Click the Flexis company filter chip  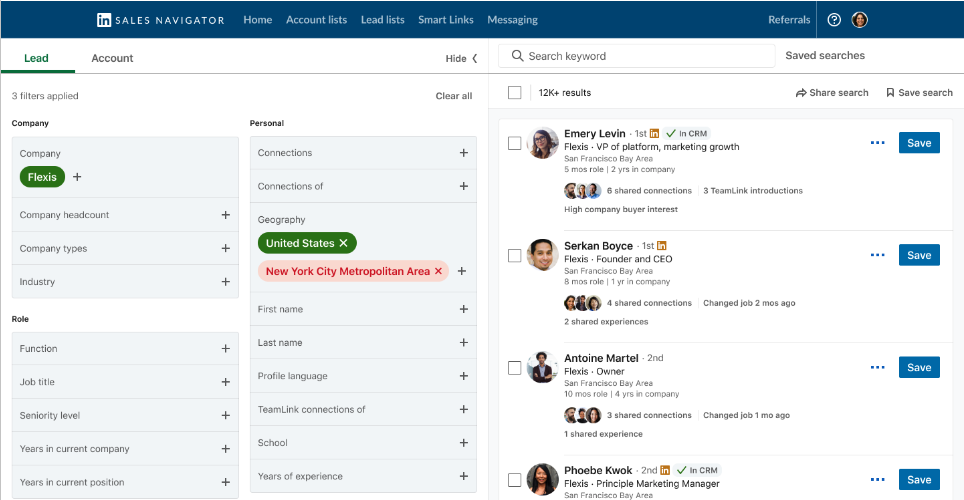pos(42,177)
